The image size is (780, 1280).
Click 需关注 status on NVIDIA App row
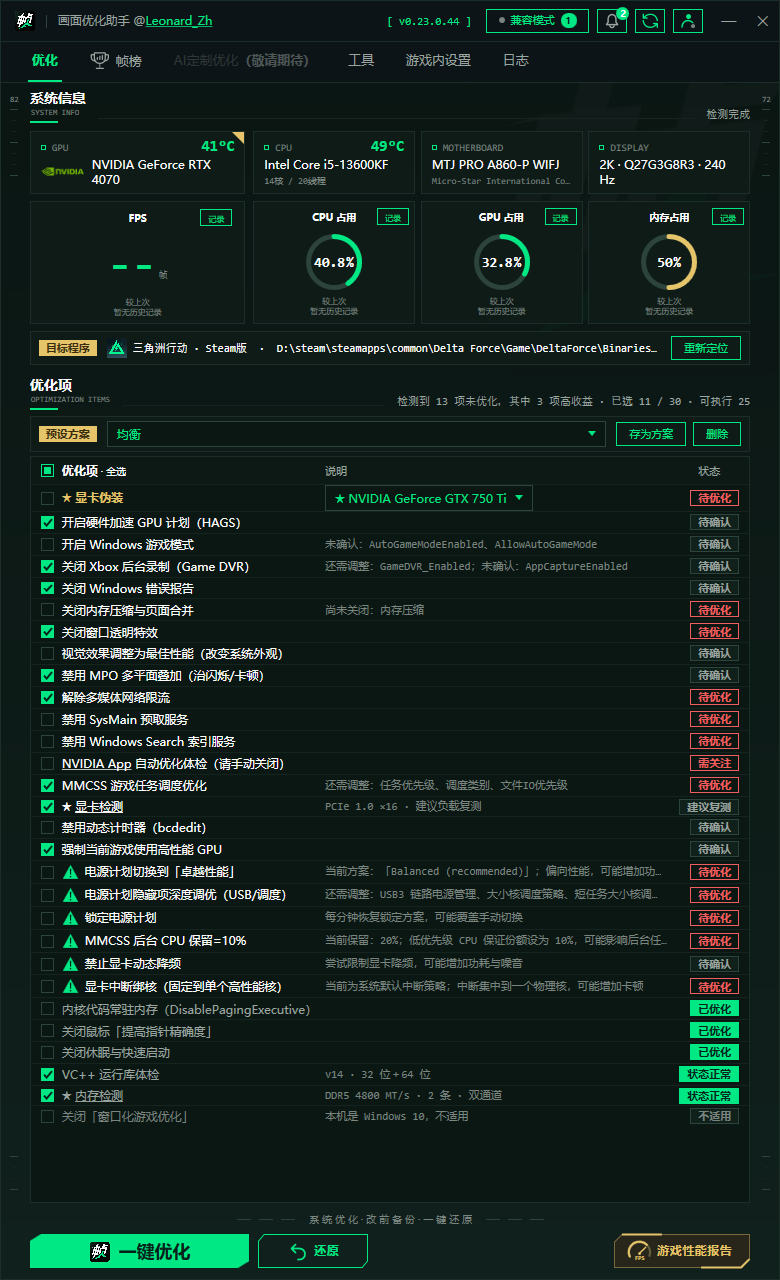(x=714, y=763)
